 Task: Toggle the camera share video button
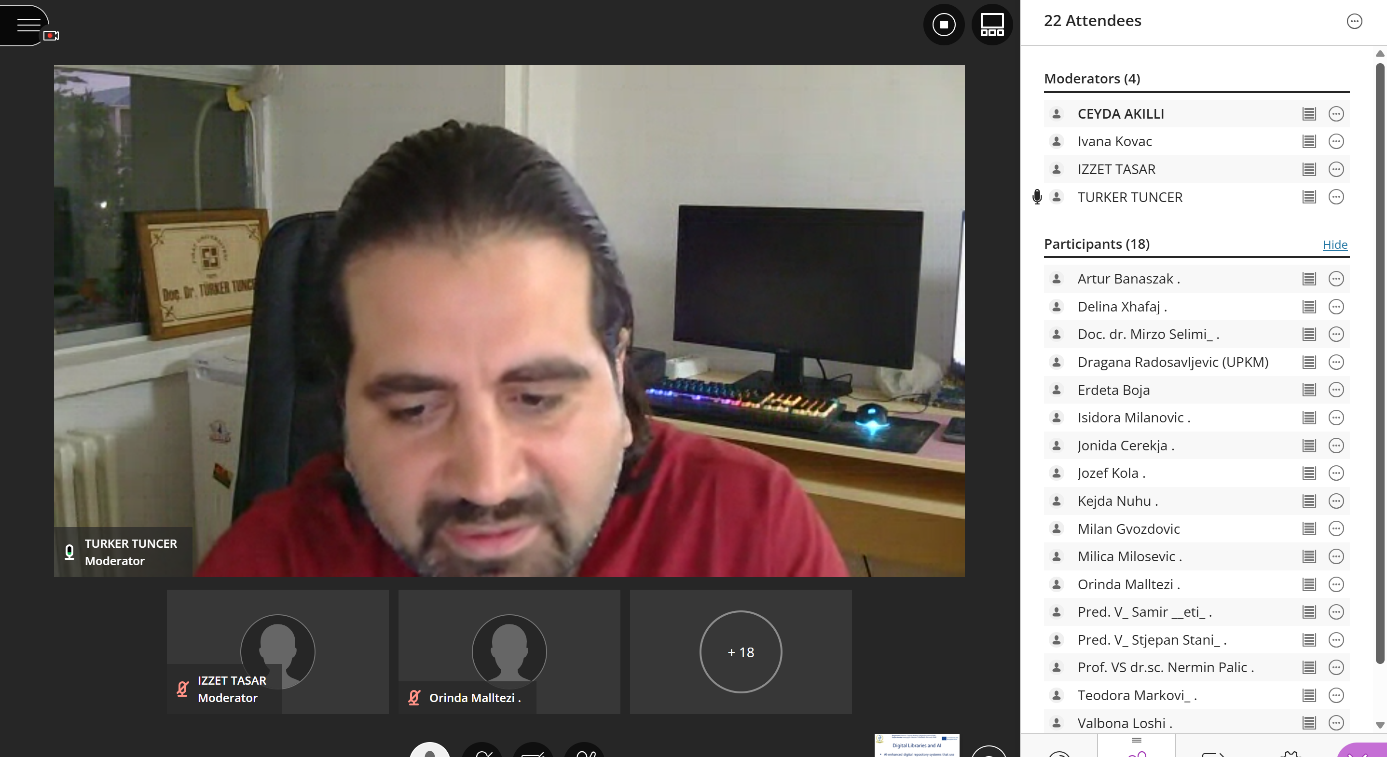point(533,750)
